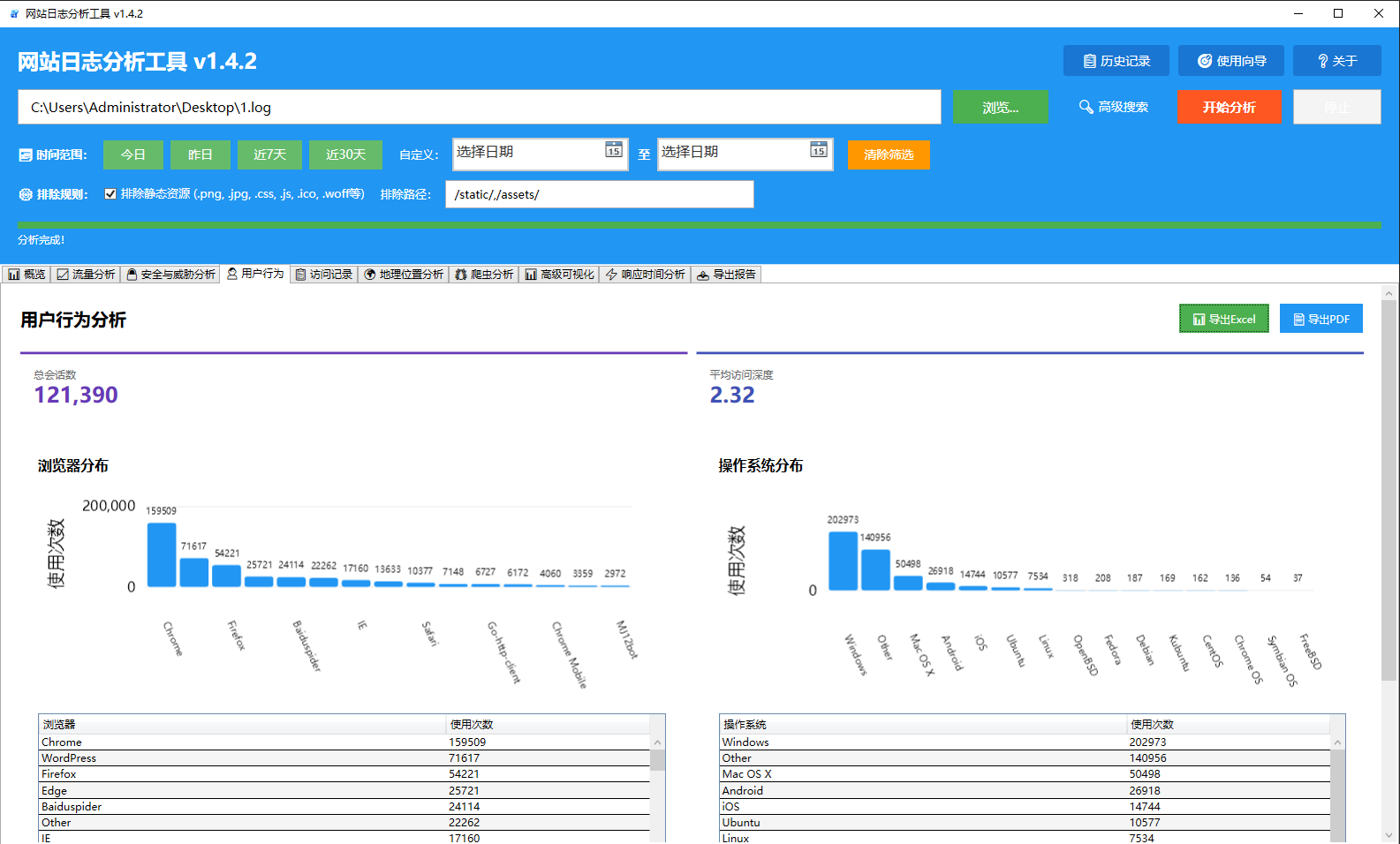
Task: Click calendar icon in start date field
Action: (x=613, y=150)
